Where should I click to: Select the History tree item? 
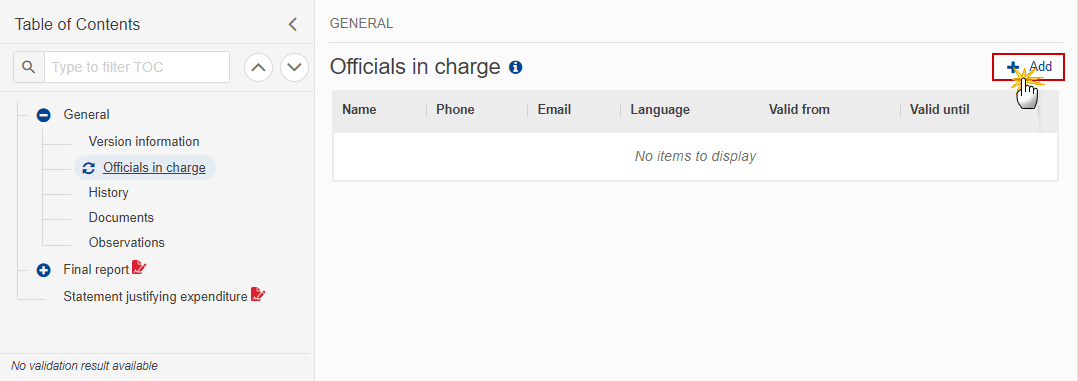tap(109, 193)
